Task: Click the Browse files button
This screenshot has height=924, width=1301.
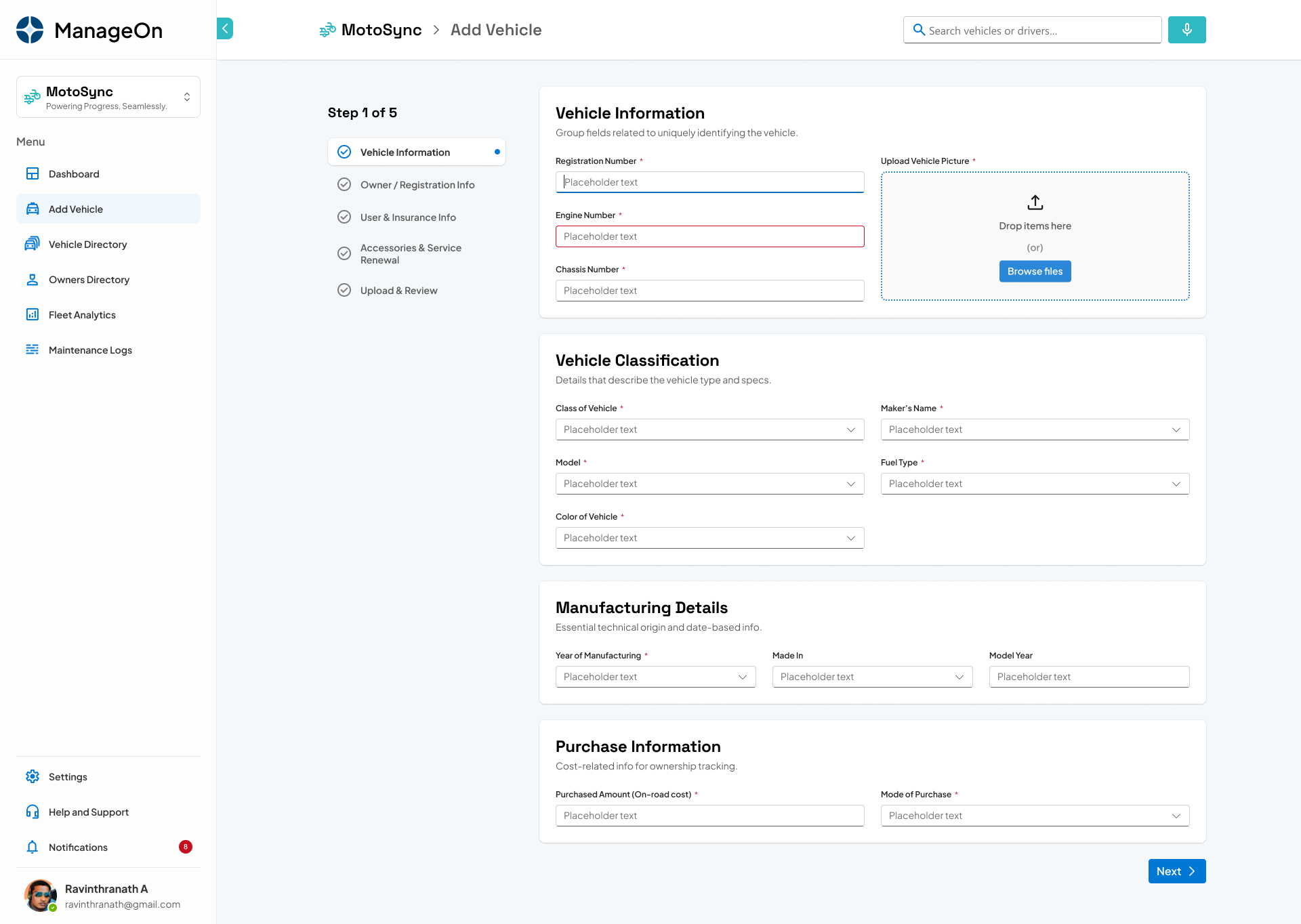Action: tap(1035, 271)
